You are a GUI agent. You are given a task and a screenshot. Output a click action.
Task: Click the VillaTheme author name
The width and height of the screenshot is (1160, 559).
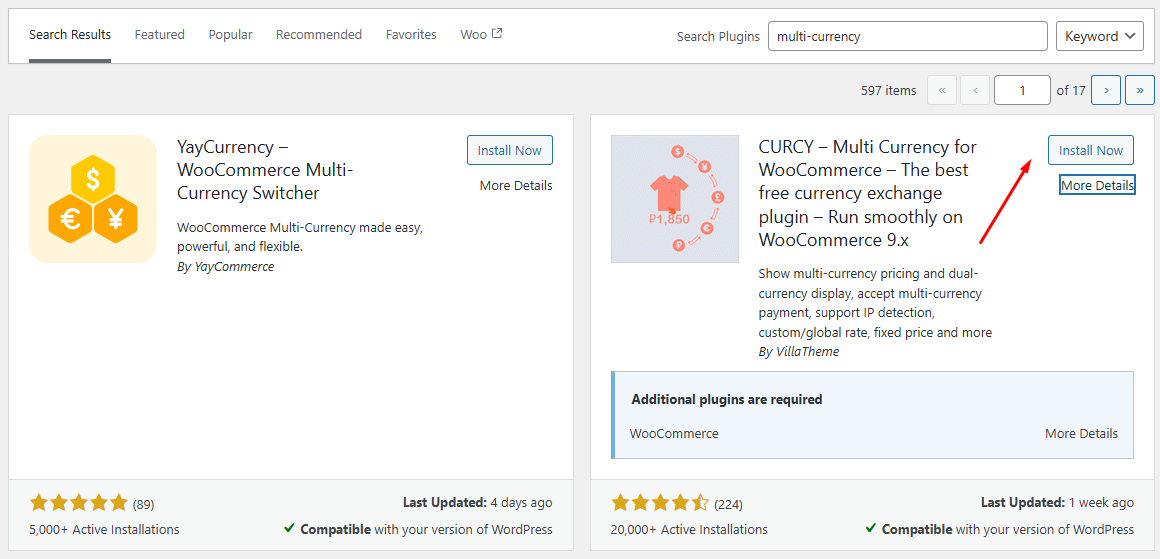pos(807,352)
